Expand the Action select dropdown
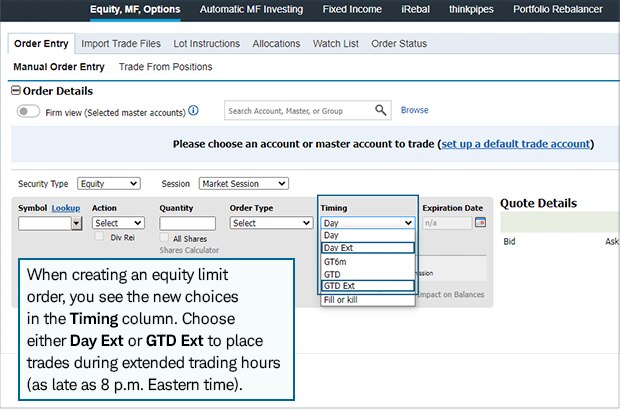The height and width of the screenshot is (410, 620). [118, 223]
